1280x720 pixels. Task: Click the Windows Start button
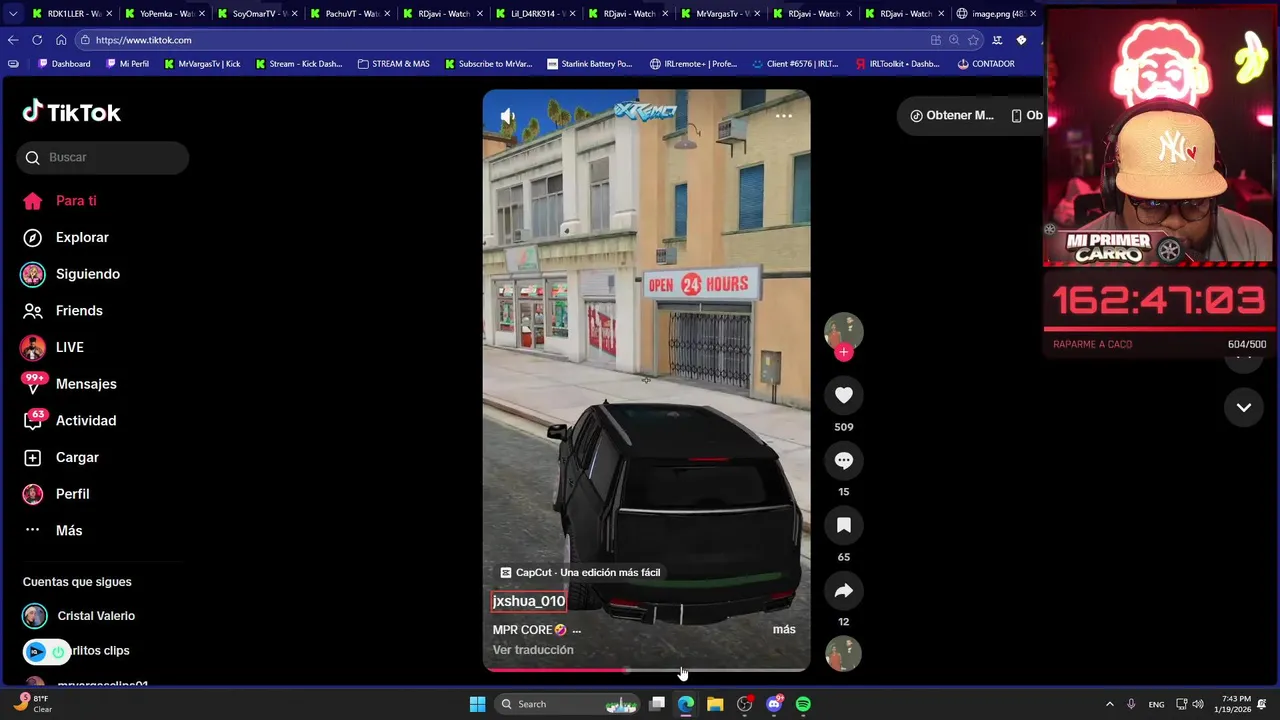tap(478, 704)
